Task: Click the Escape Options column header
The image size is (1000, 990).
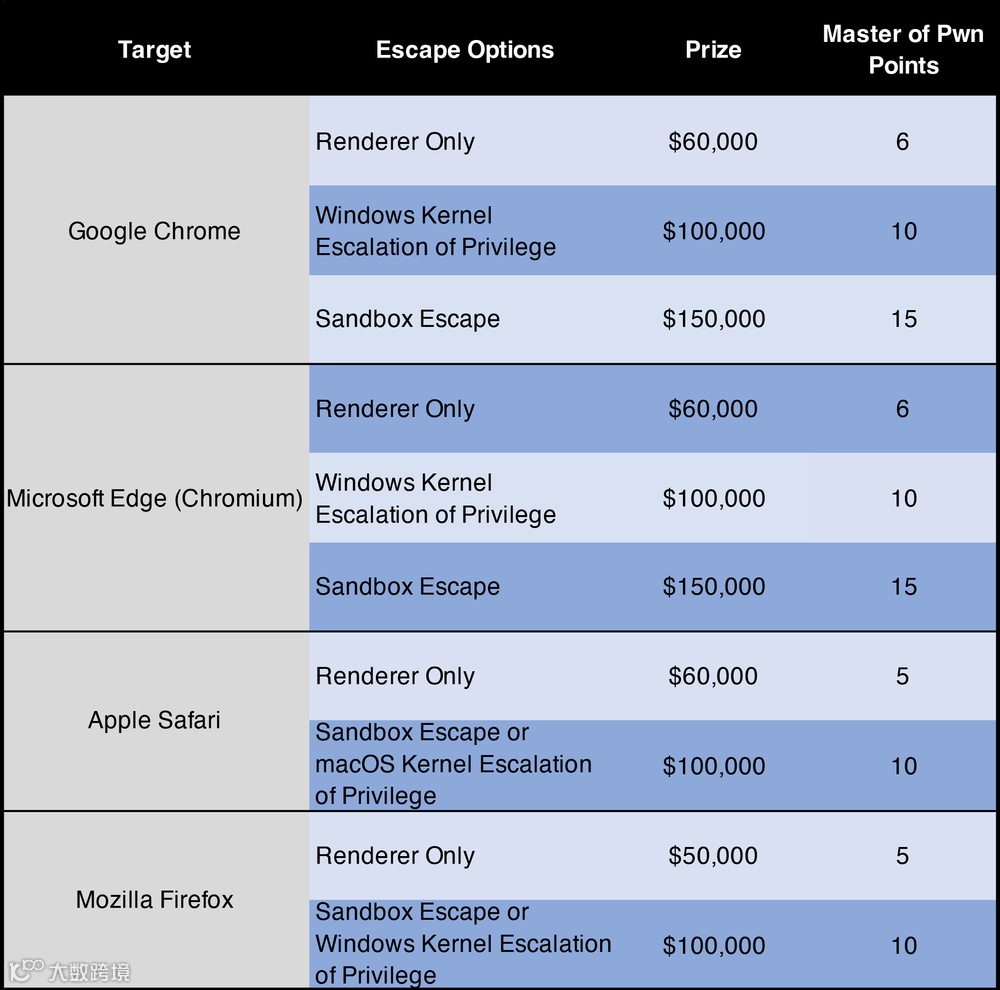Action: [x=464, y=50]
